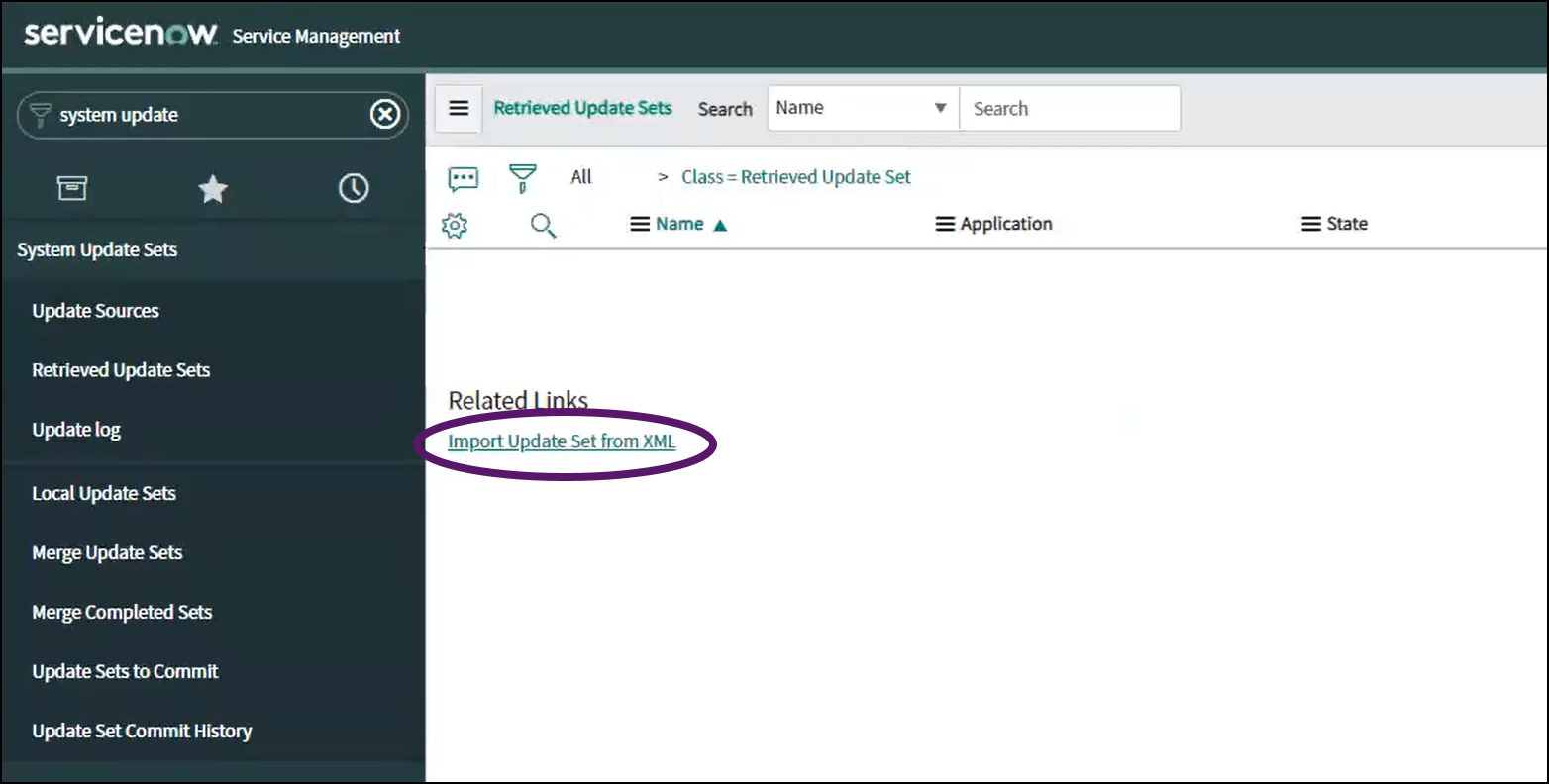Open the list filter funnel icon

[522, 177]
